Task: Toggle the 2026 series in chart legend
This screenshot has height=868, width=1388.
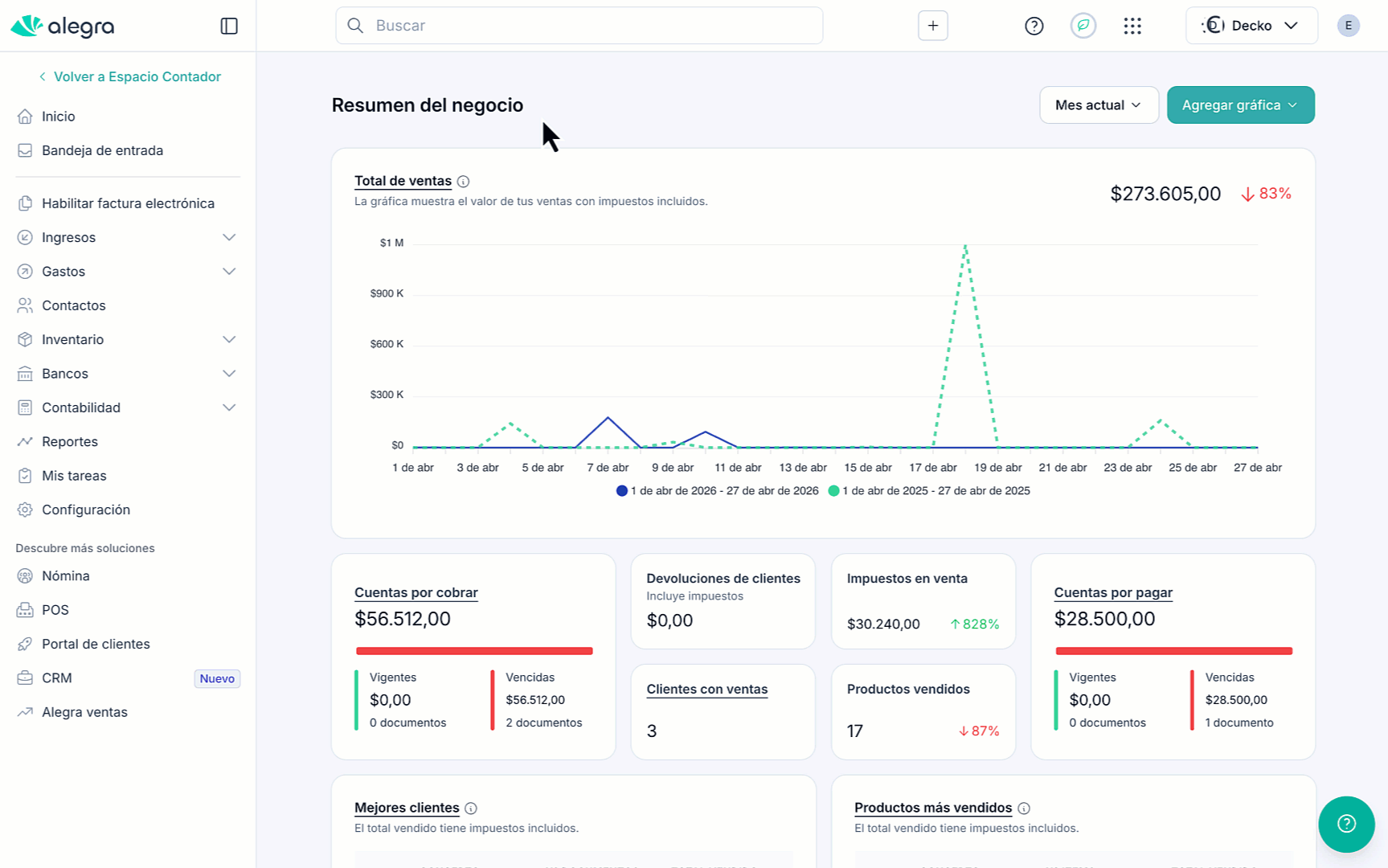Action: coord(717,491)
